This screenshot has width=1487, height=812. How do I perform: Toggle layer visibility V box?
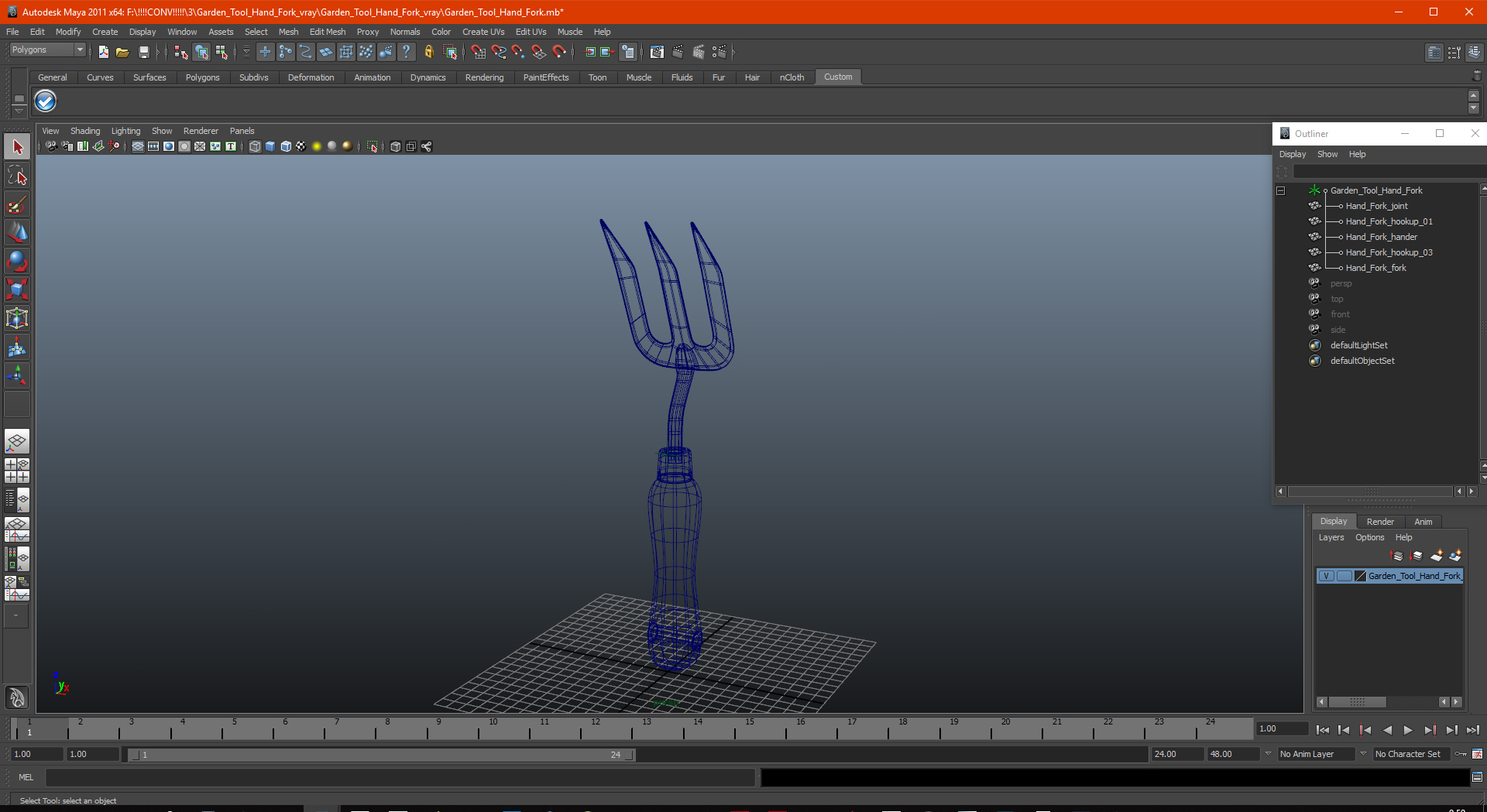(x=1326, y=576)
